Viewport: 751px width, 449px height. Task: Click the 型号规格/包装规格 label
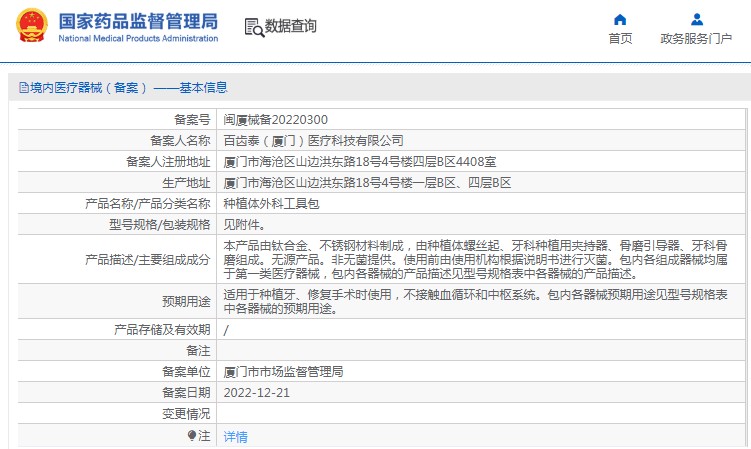click(x=159, y=225)
